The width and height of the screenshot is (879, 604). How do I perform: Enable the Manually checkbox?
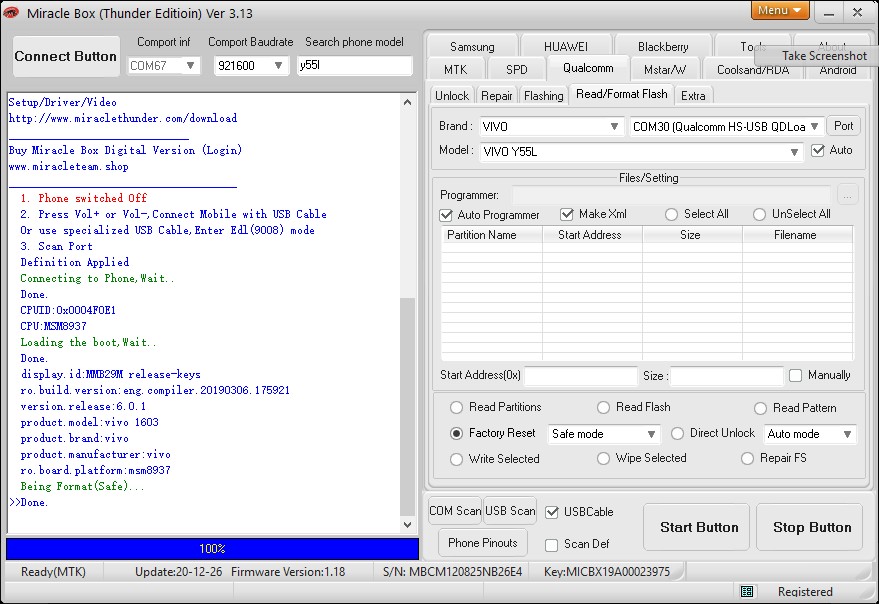[x=795, y=375]
